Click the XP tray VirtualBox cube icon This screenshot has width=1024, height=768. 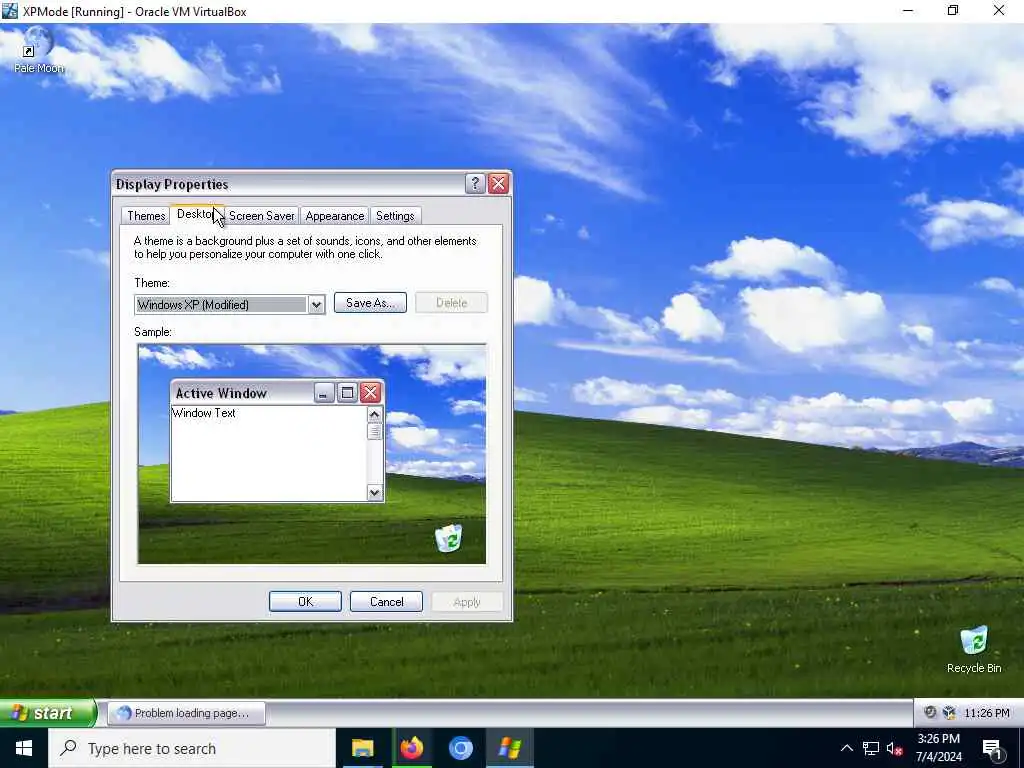point(950,712)
